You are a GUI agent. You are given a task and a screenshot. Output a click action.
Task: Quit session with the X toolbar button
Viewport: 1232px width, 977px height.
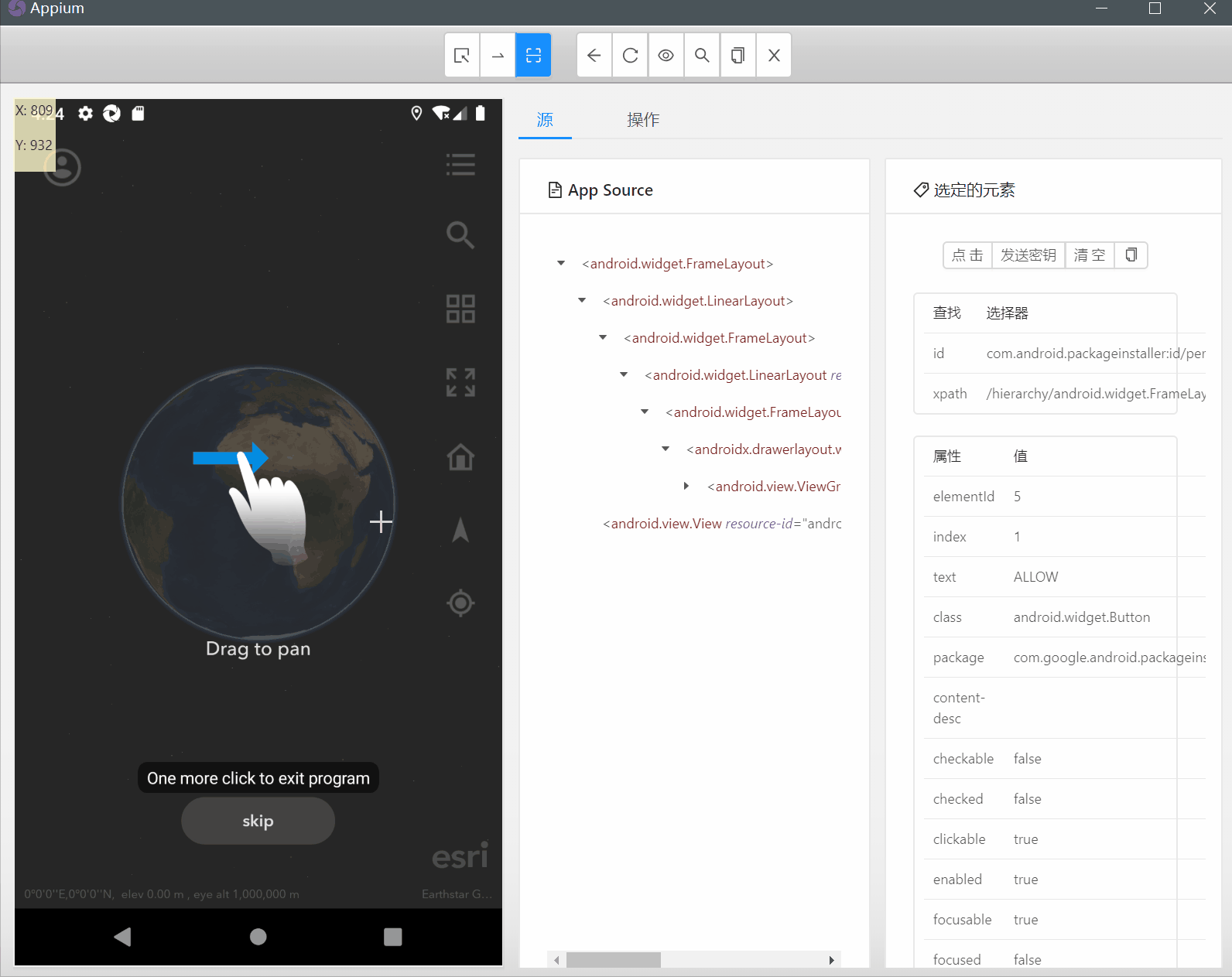point(774,55)
